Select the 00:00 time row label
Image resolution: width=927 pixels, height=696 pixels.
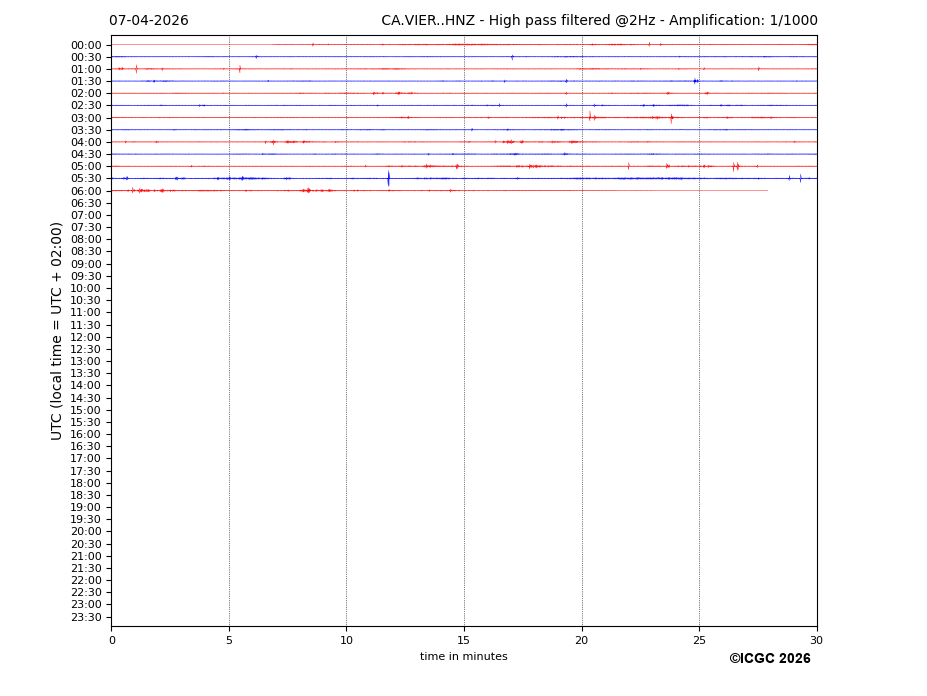(x=86, y=45)
